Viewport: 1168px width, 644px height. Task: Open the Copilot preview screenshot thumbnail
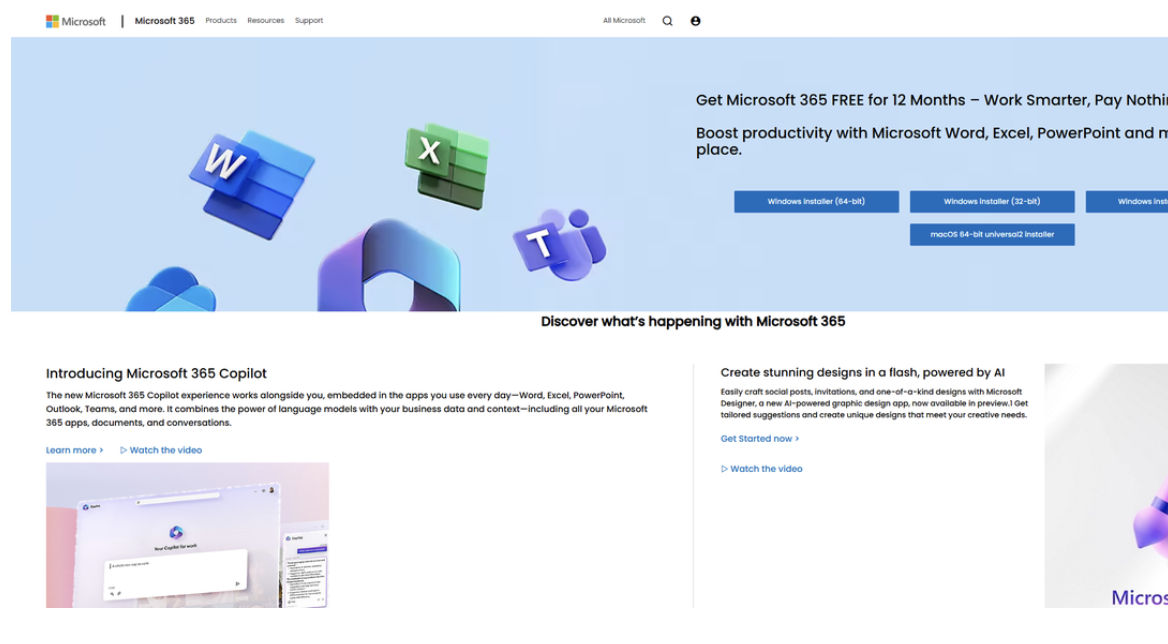pyautogui.click(x=187, y=535)
